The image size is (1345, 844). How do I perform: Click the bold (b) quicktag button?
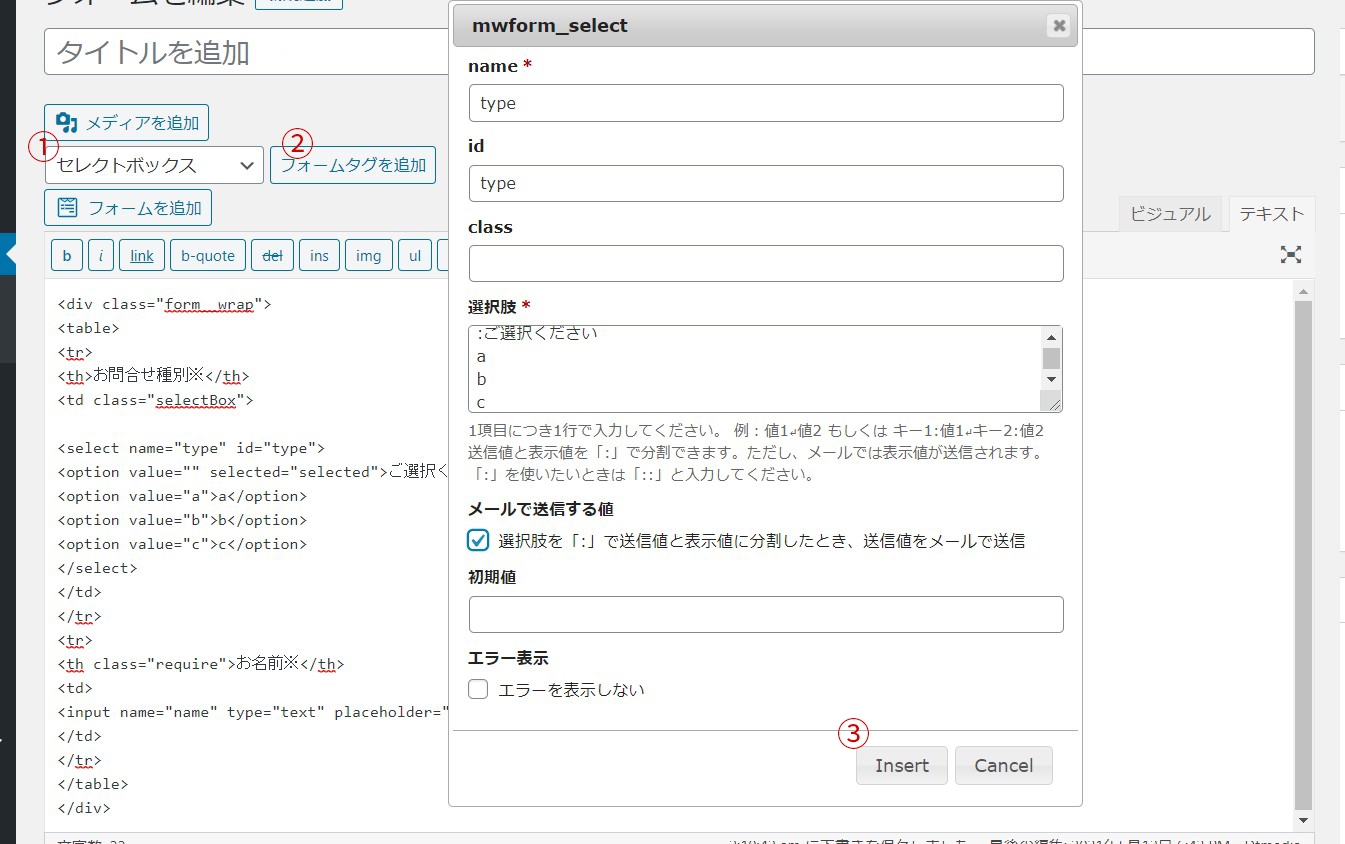click(66, 256)
